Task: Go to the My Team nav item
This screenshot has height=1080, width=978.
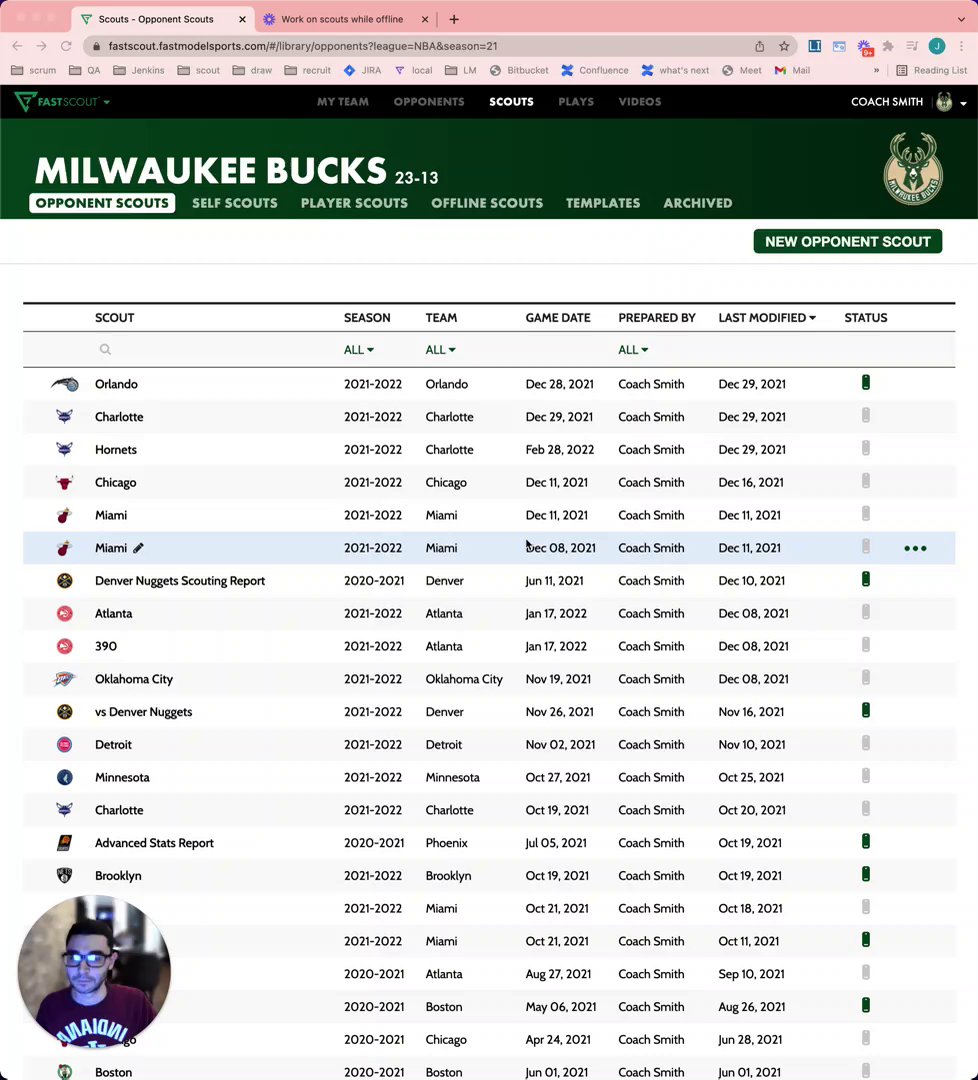Action: tap(343, 102)
